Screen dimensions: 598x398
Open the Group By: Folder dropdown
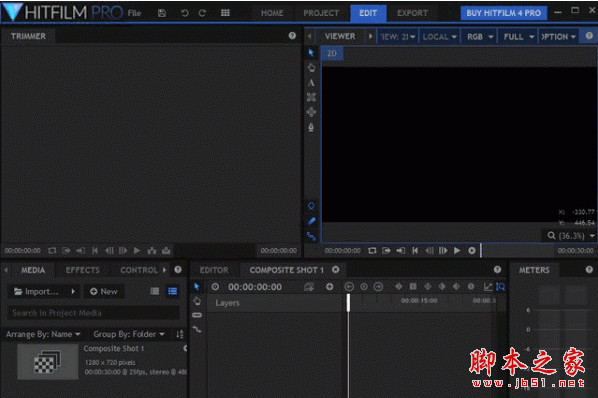129,334
